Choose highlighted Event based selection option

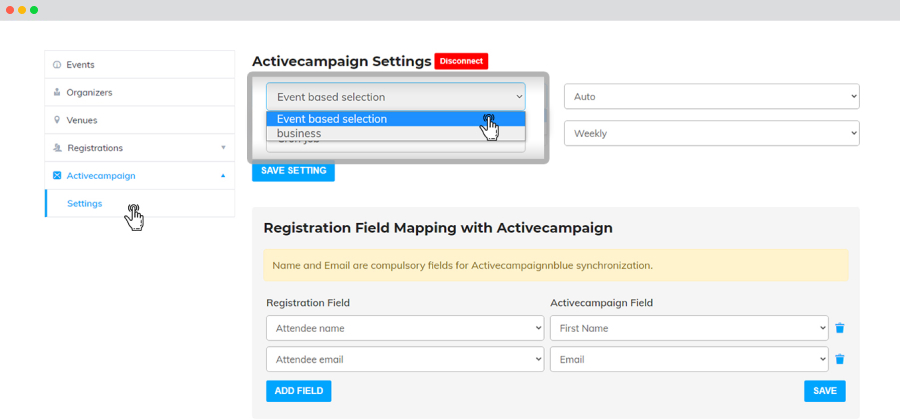(x=395, y=119)
